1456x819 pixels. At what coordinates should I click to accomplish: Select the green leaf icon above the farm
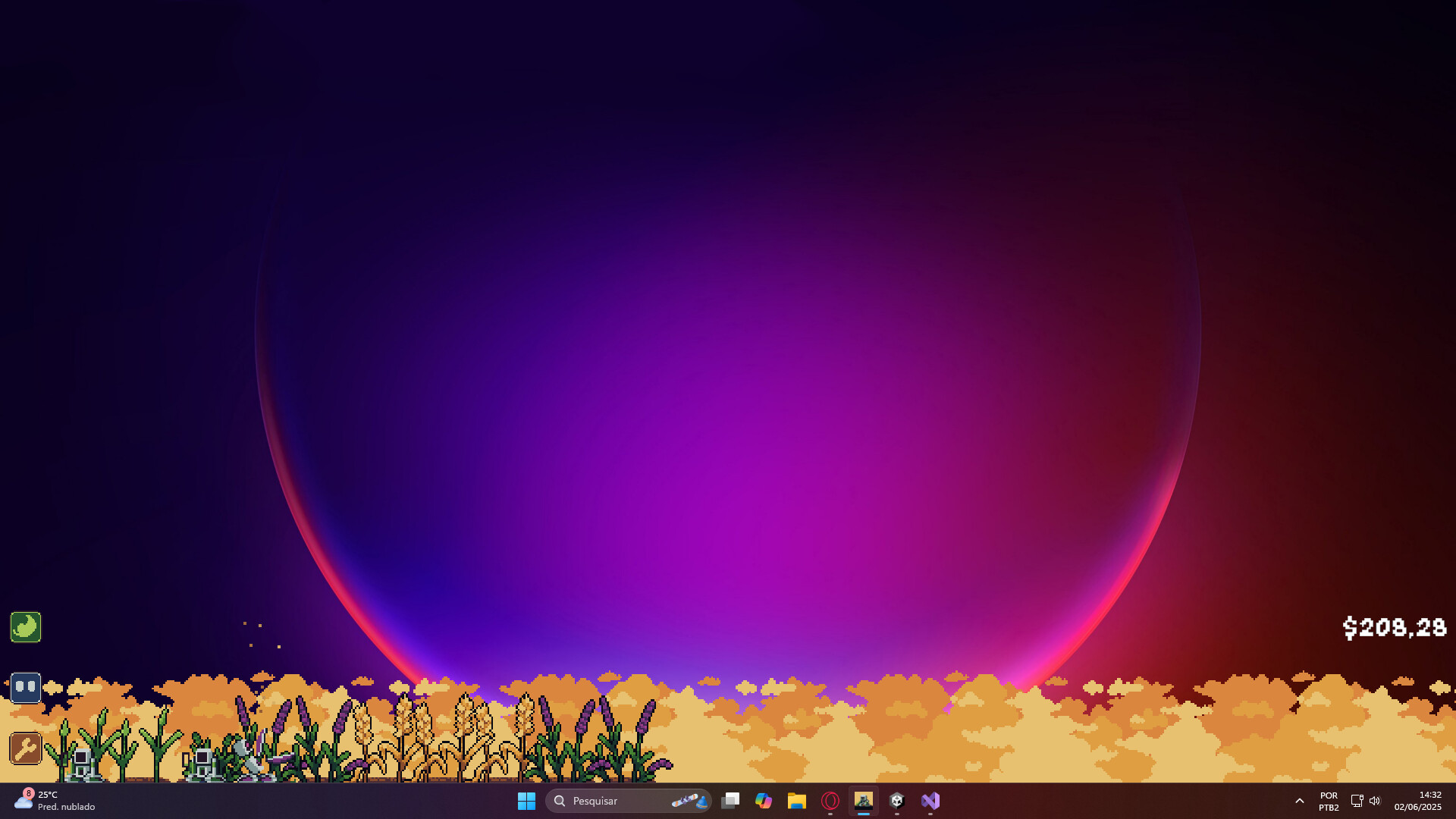click(25, 627)
